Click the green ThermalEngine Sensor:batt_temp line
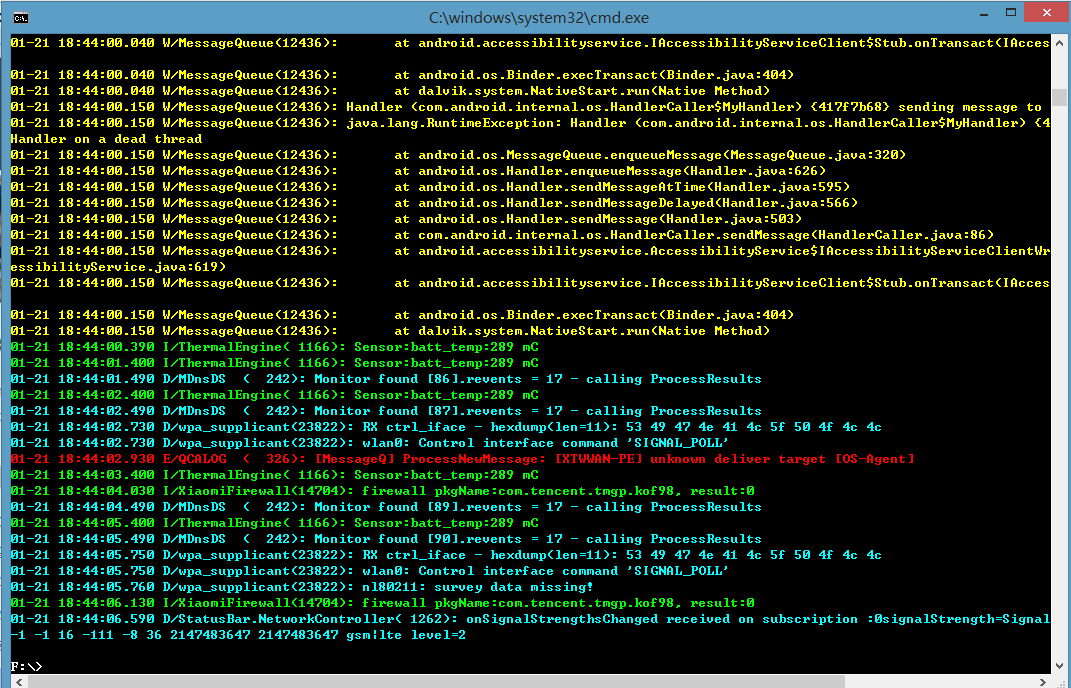1071x688 pixels. [x=300, y=347]
